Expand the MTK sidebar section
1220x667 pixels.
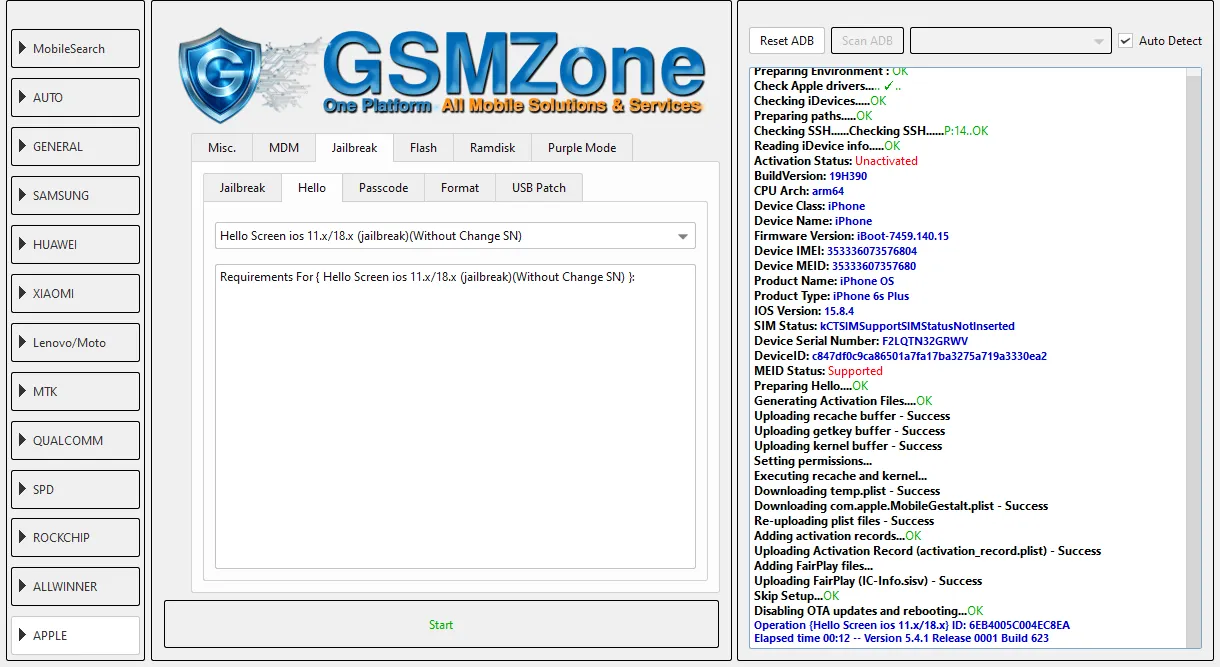76,392
